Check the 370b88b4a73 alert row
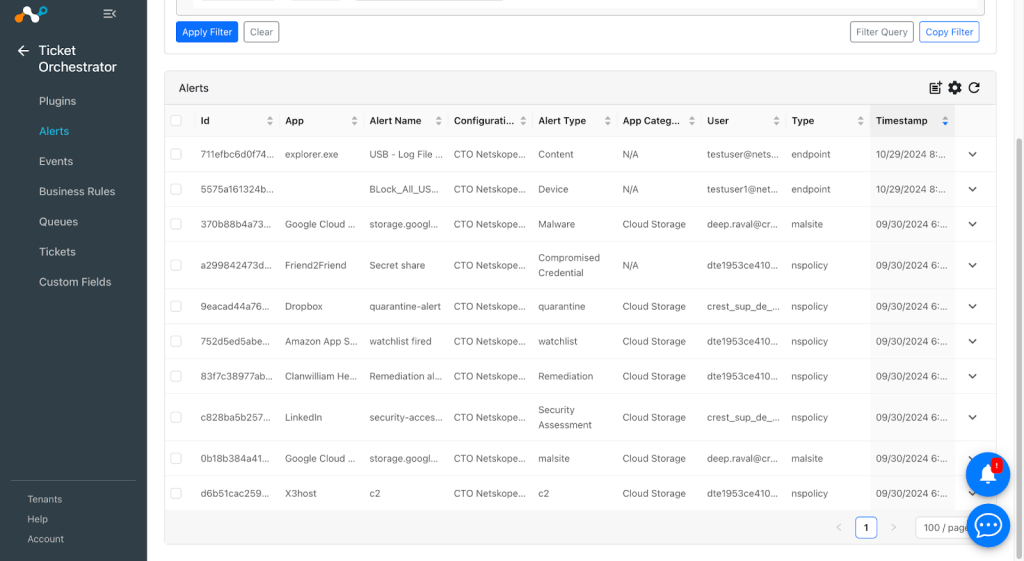The width and height of the screenshot is (1024, 561). (x=176, y=224)
